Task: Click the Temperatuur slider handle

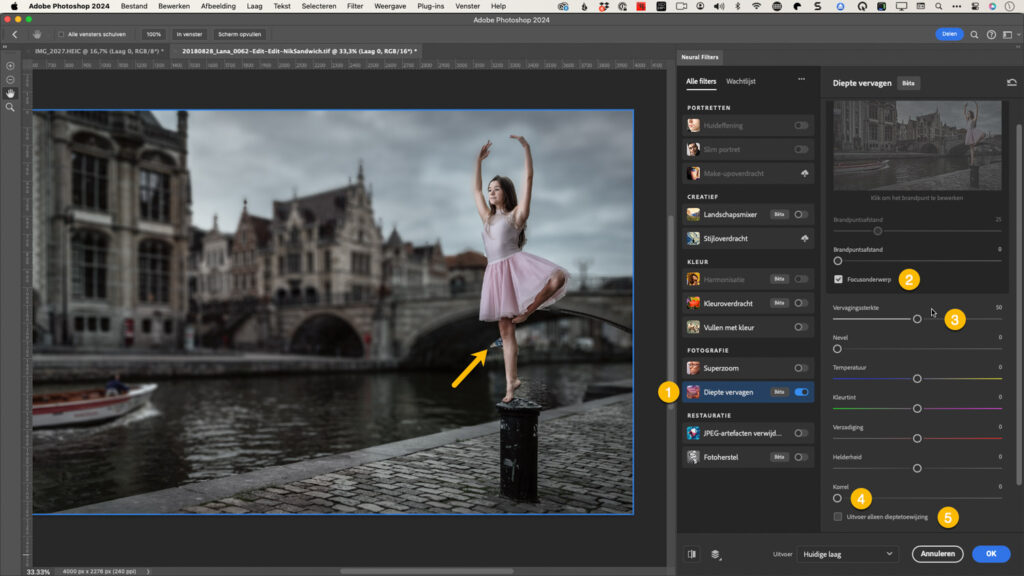Action: coord(917,379)
